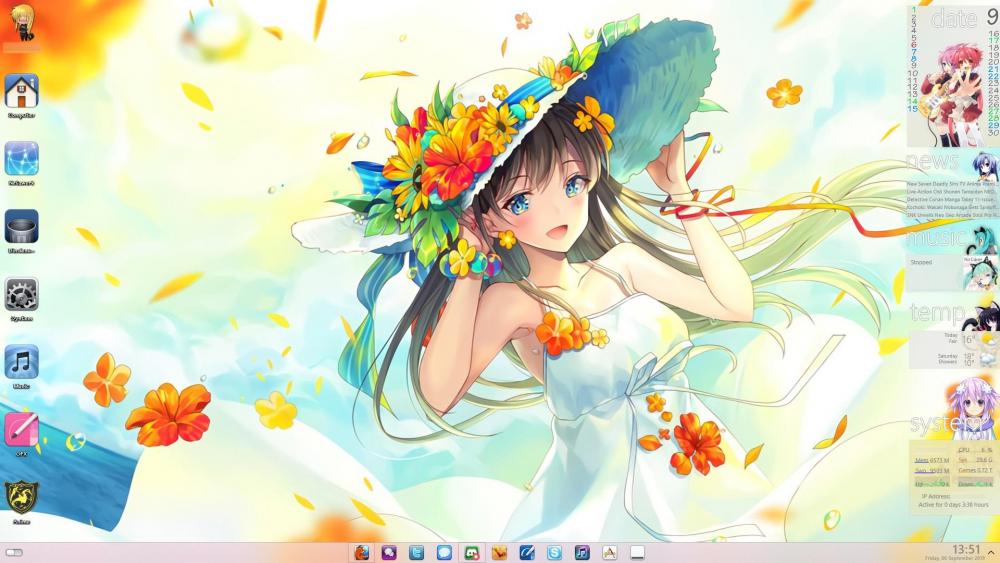The width and height of the screenshot is (1000, 563).
Task: Click the album cover in music widget
Action: (979, 272)
